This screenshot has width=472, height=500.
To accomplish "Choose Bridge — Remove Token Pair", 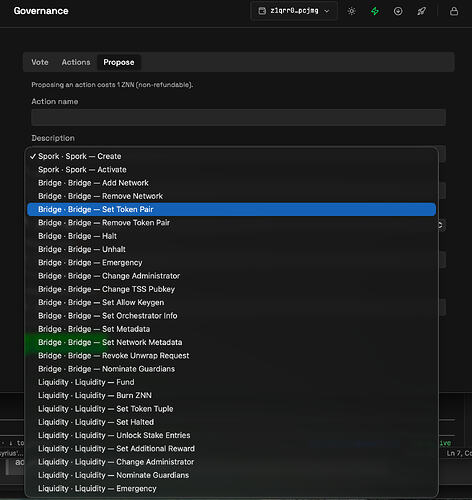I will coord(231,223).
